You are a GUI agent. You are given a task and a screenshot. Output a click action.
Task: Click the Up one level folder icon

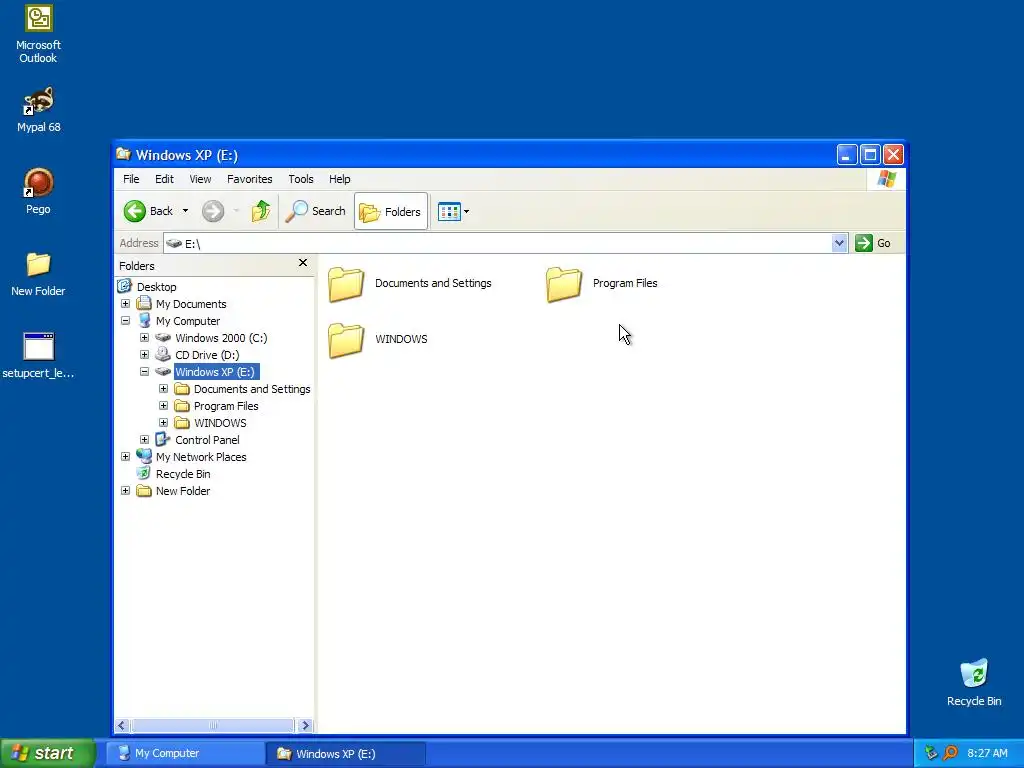point(261,211)
